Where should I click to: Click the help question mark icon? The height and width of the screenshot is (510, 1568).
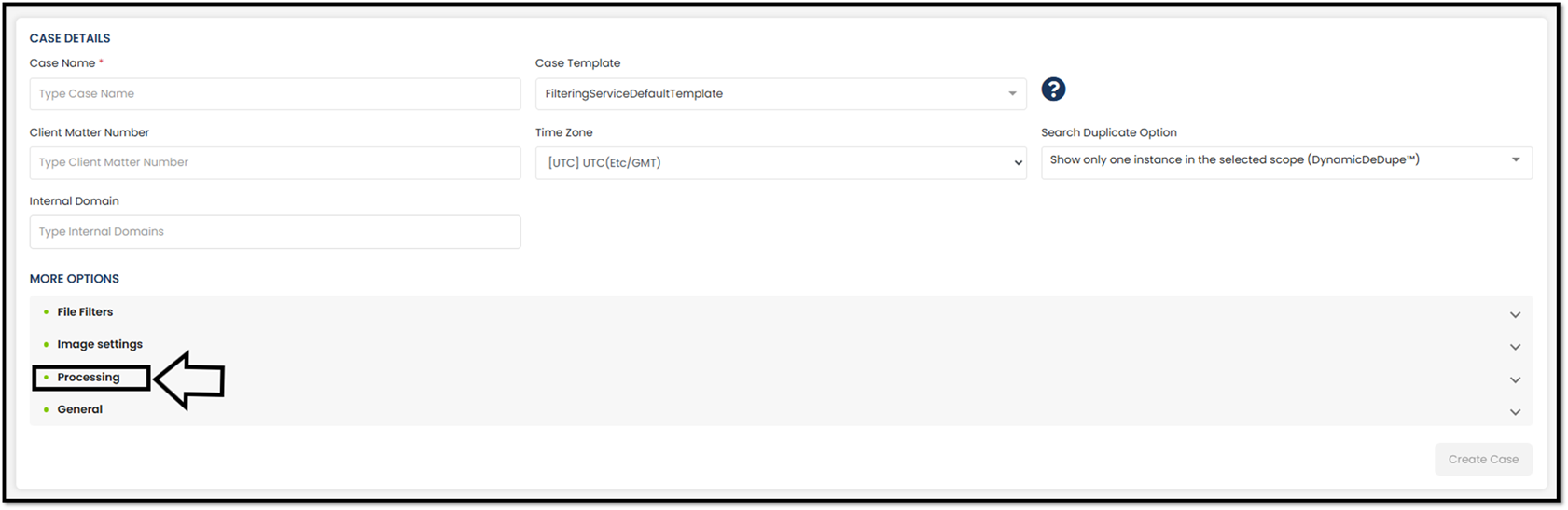pyautogui.click(x=1053, y=90)
